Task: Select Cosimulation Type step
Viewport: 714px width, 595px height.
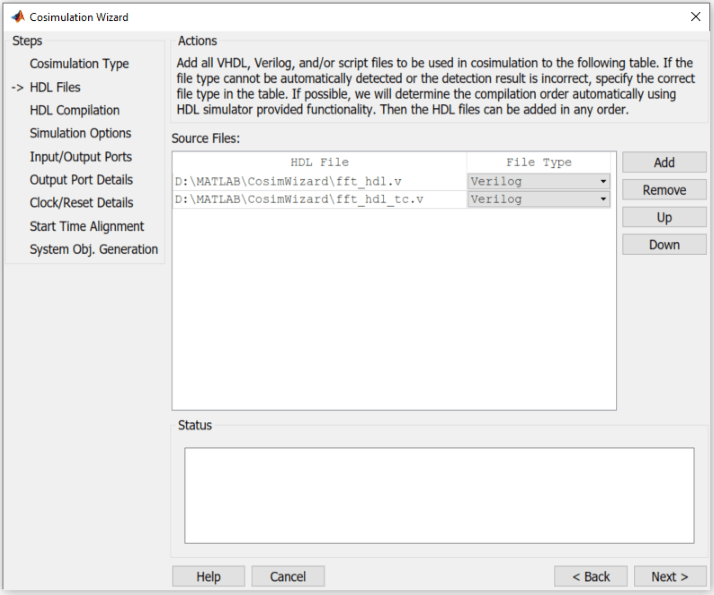Action: 79,64
